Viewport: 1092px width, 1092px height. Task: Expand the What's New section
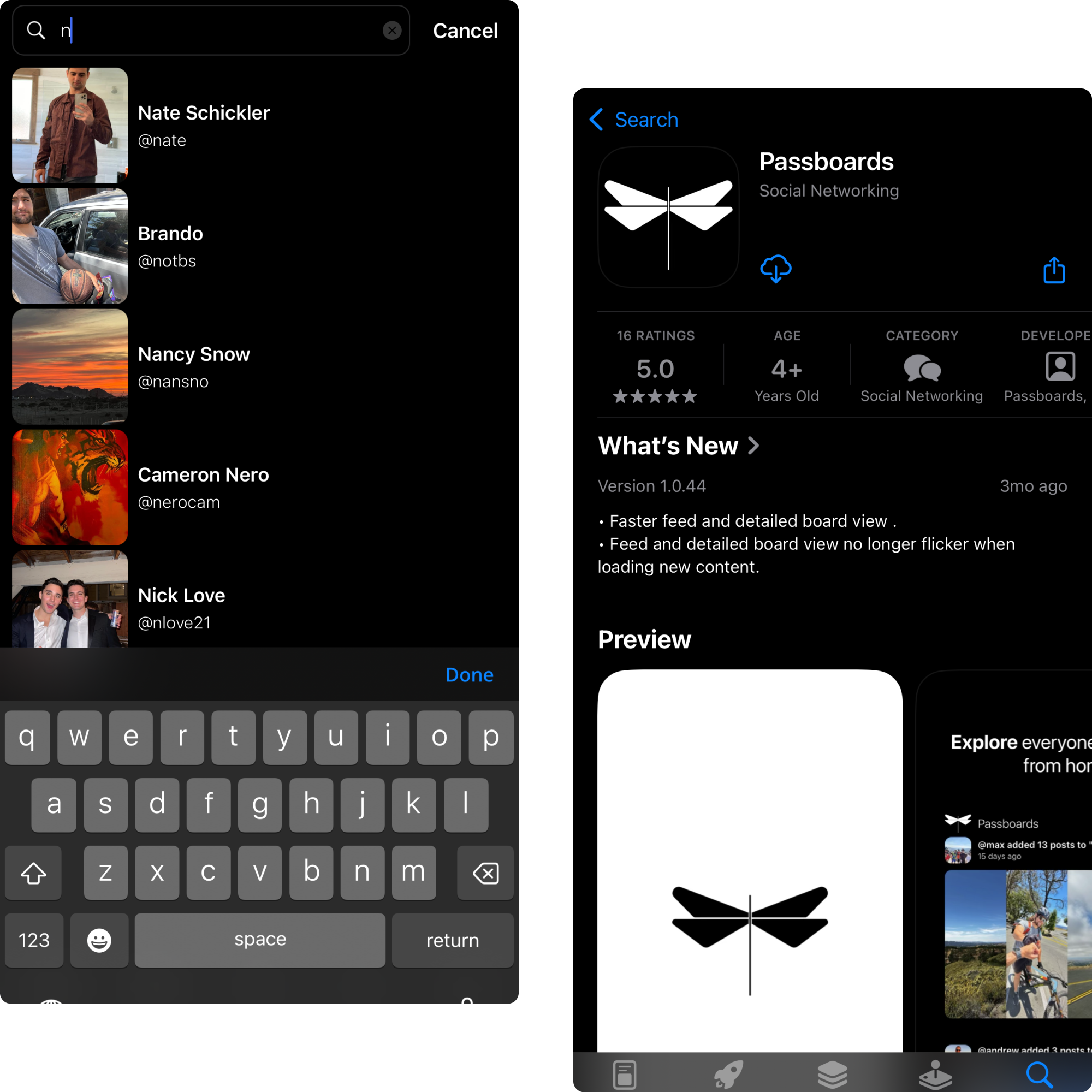pos(678,446)
